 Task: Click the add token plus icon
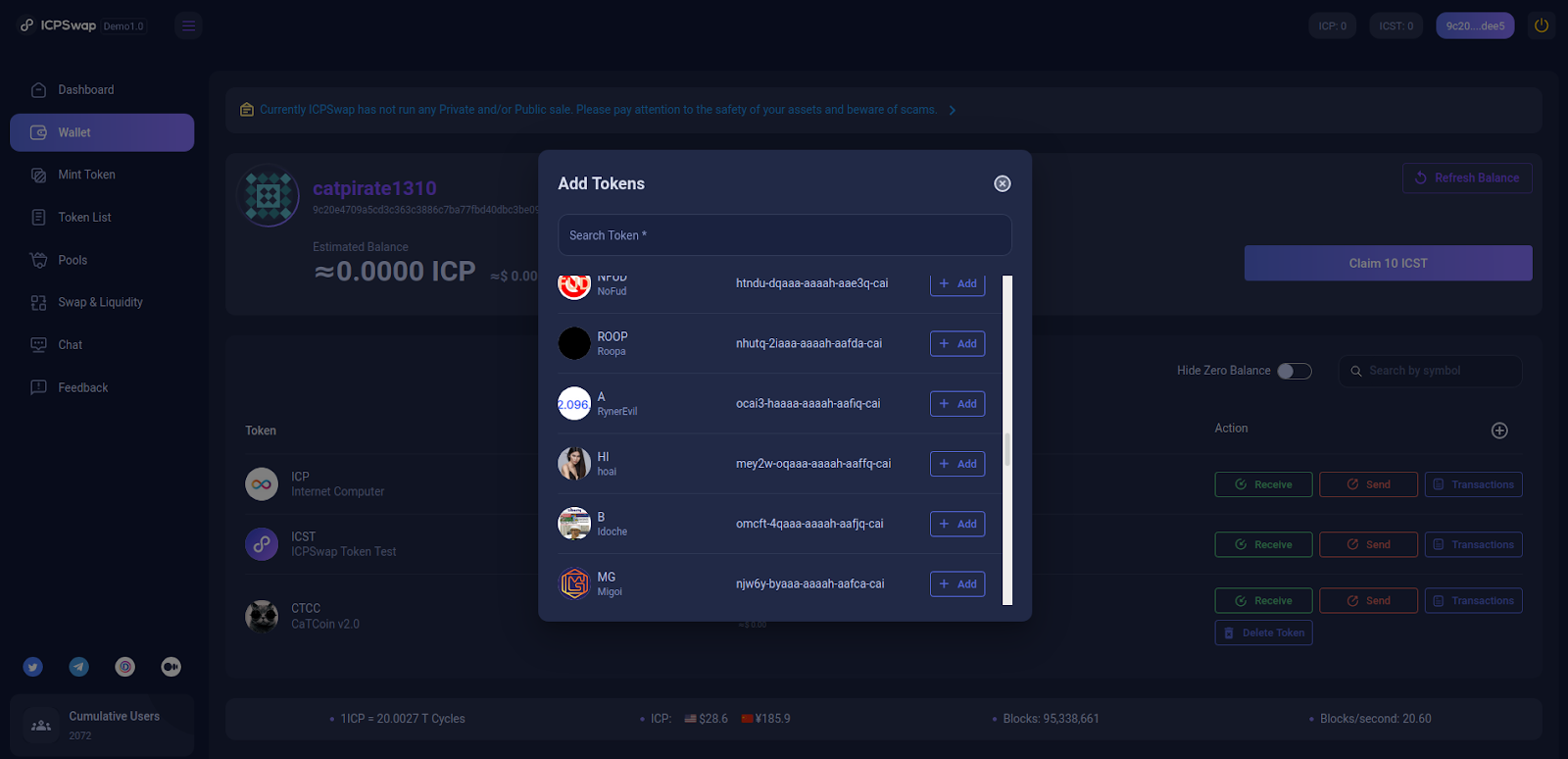coord(1499,430)
